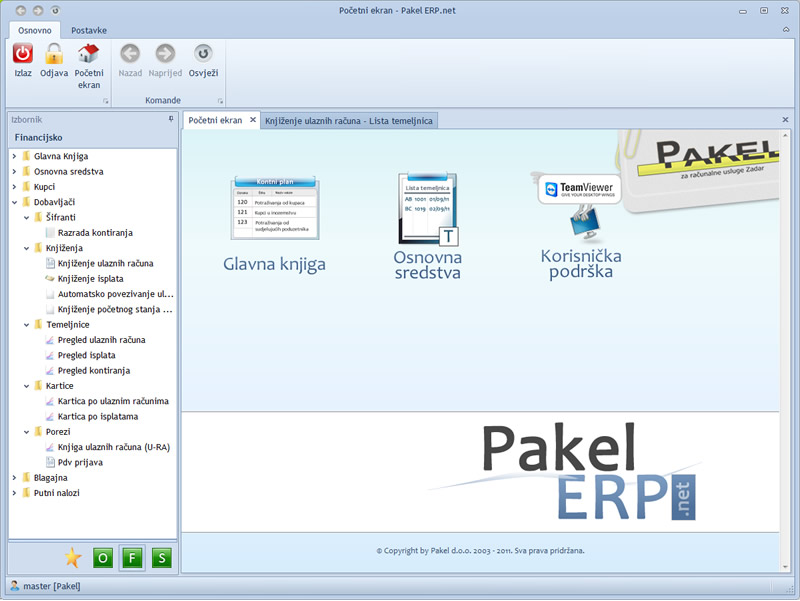Select the green S module button
The width and height of the screenshot is (800, 601).
pyautogui.click(x=162, y=558)
